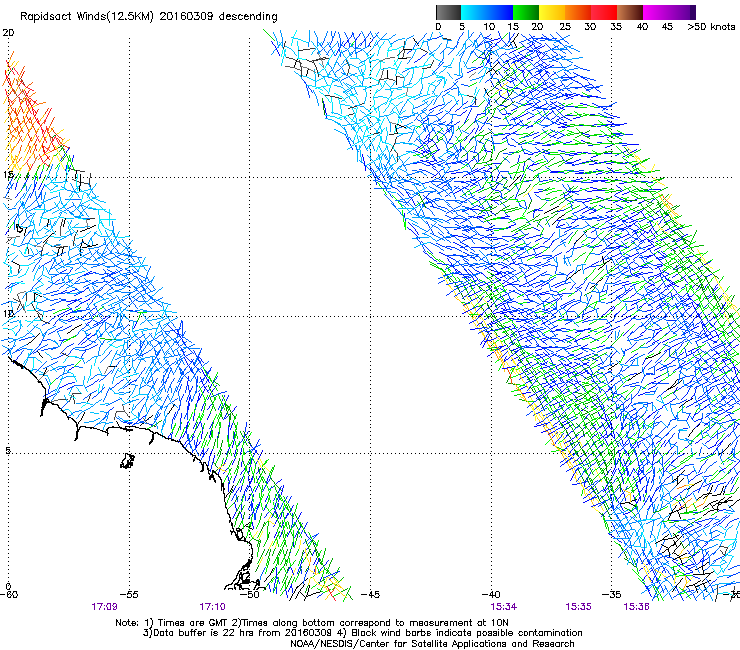Click the latitude label '5' on left axis

(x=8, y=450)
